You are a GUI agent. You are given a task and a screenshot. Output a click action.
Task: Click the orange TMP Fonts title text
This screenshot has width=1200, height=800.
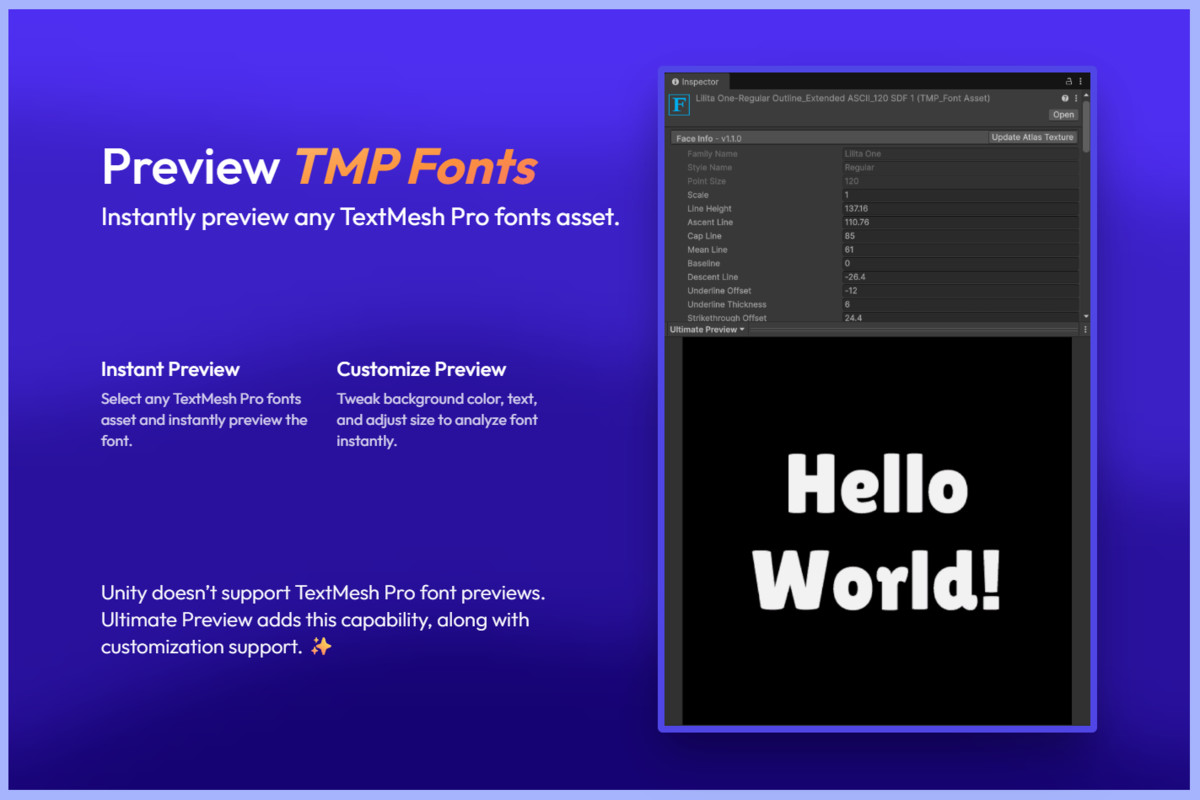[415, 167]
